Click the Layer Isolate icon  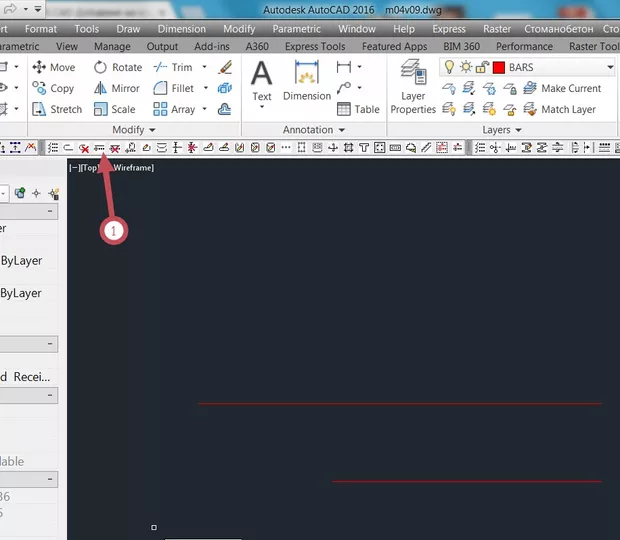click(x=469, y=88)
